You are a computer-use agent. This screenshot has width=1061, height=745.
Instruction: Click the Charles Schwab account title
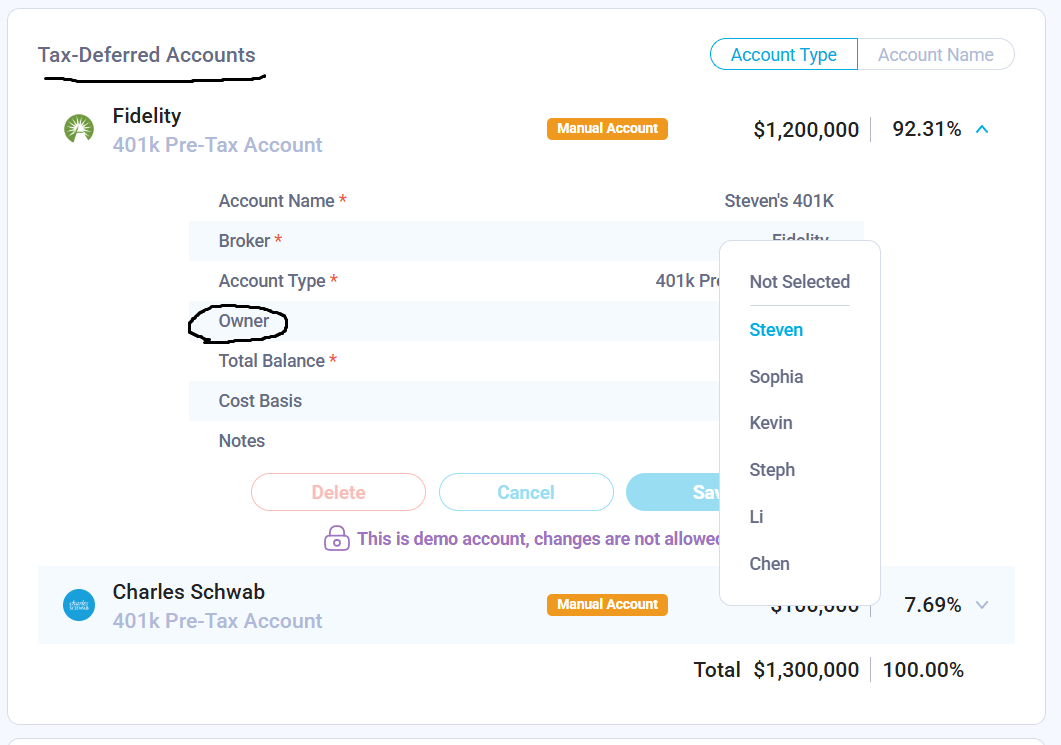pos(189,591)
